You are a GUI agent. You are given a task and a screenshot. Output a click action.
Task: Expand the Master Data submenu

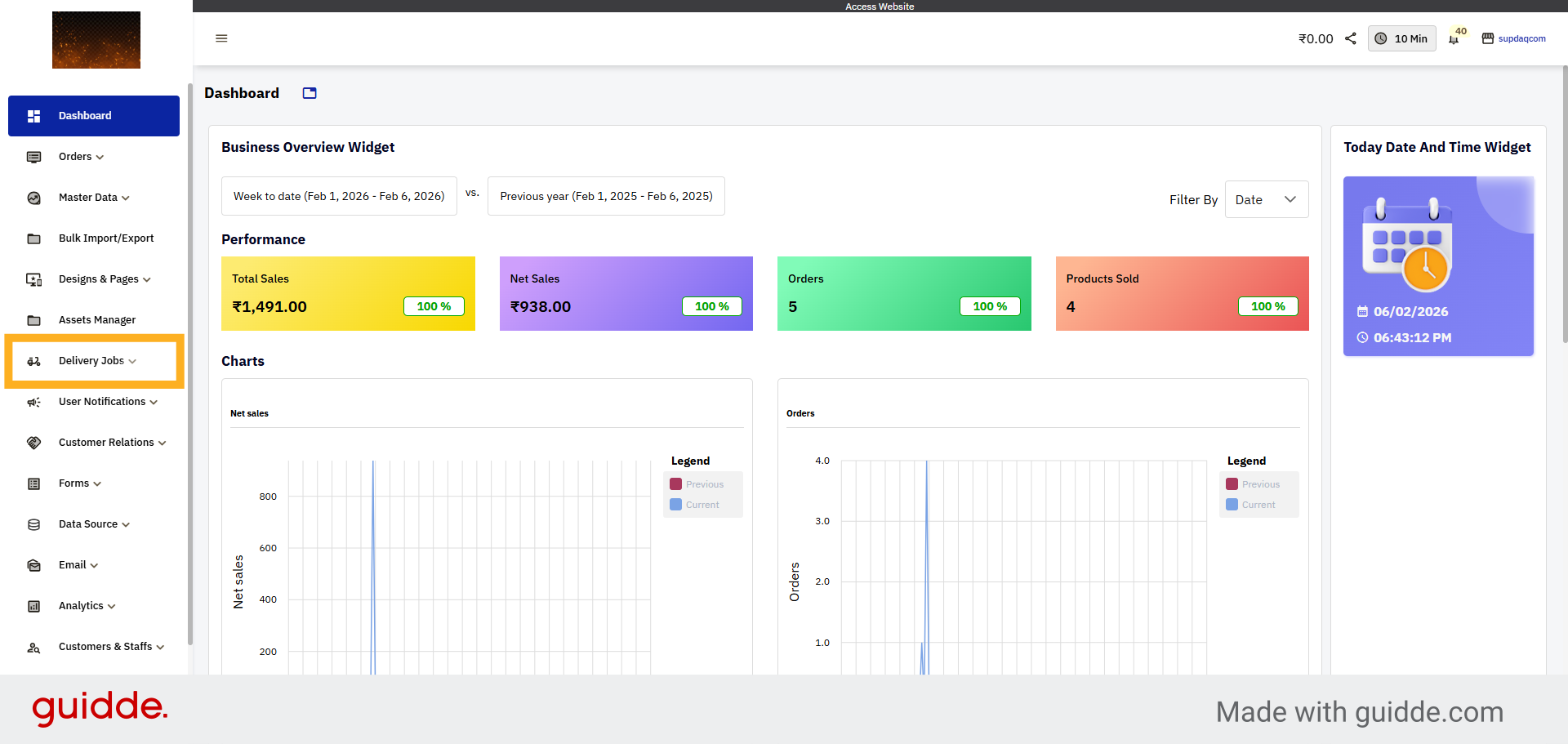[x=94, y=198]
